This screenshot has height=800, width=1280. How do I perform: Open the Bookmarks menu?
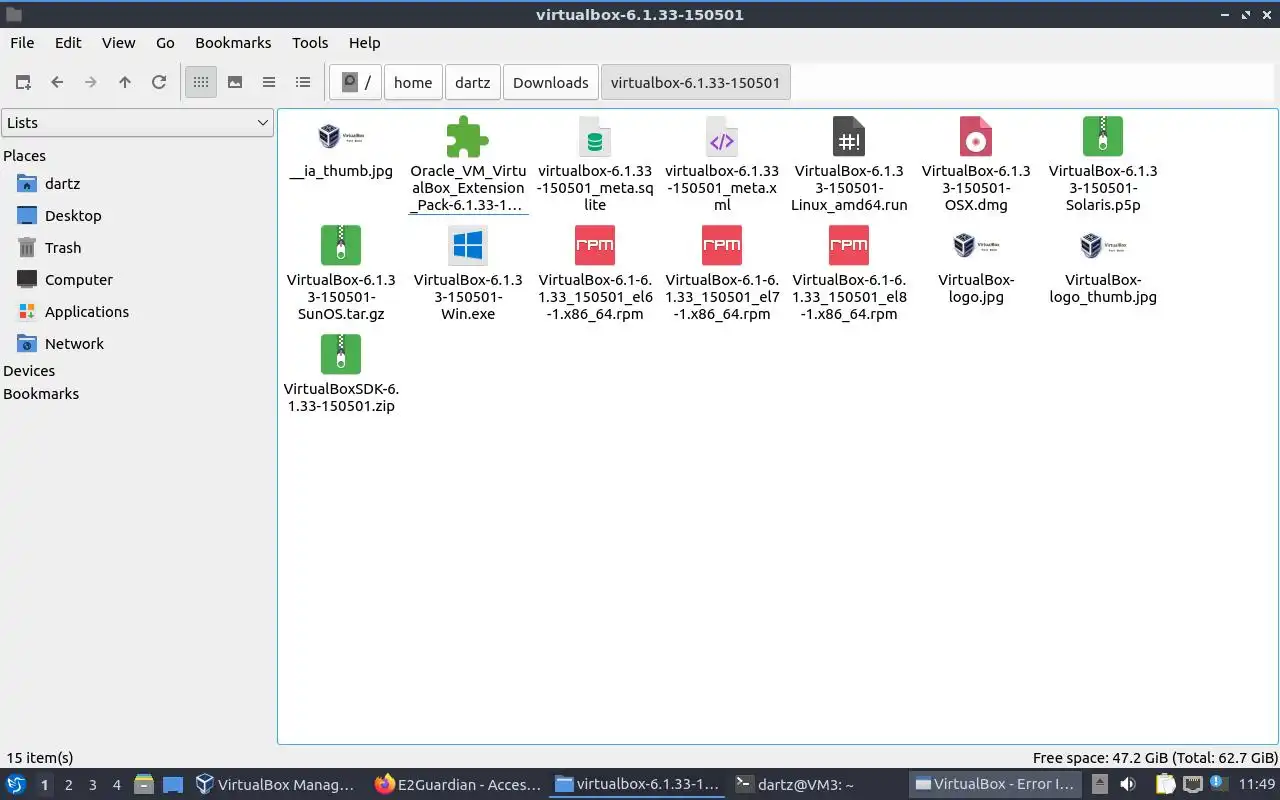[x=233, y=43]
